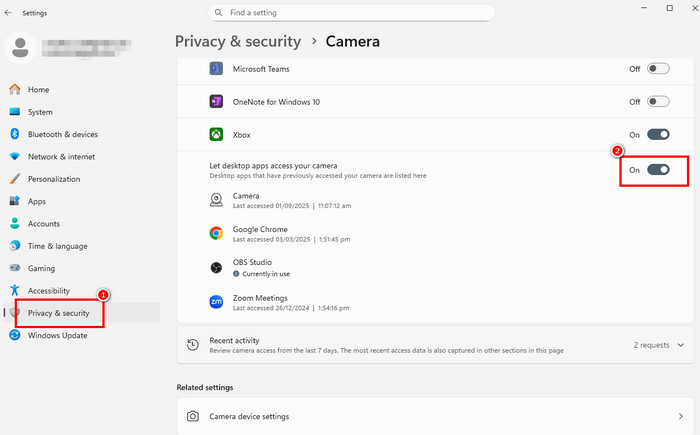Click the OBS Studio icon
Viewport: 700px width, 435px height.
click(x=216, y=267)
